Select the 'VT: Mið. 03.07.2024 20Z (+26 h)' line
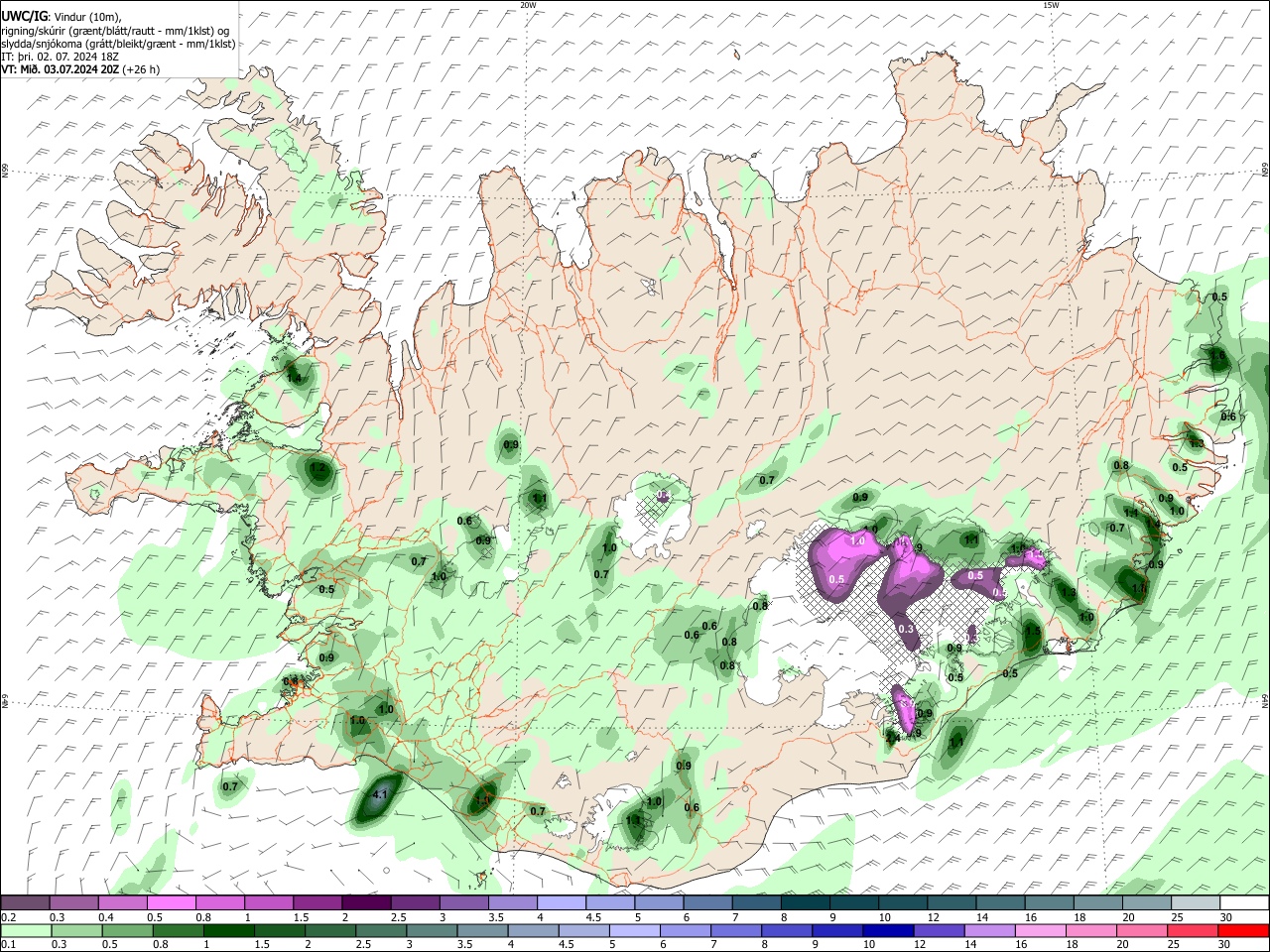 80,69
